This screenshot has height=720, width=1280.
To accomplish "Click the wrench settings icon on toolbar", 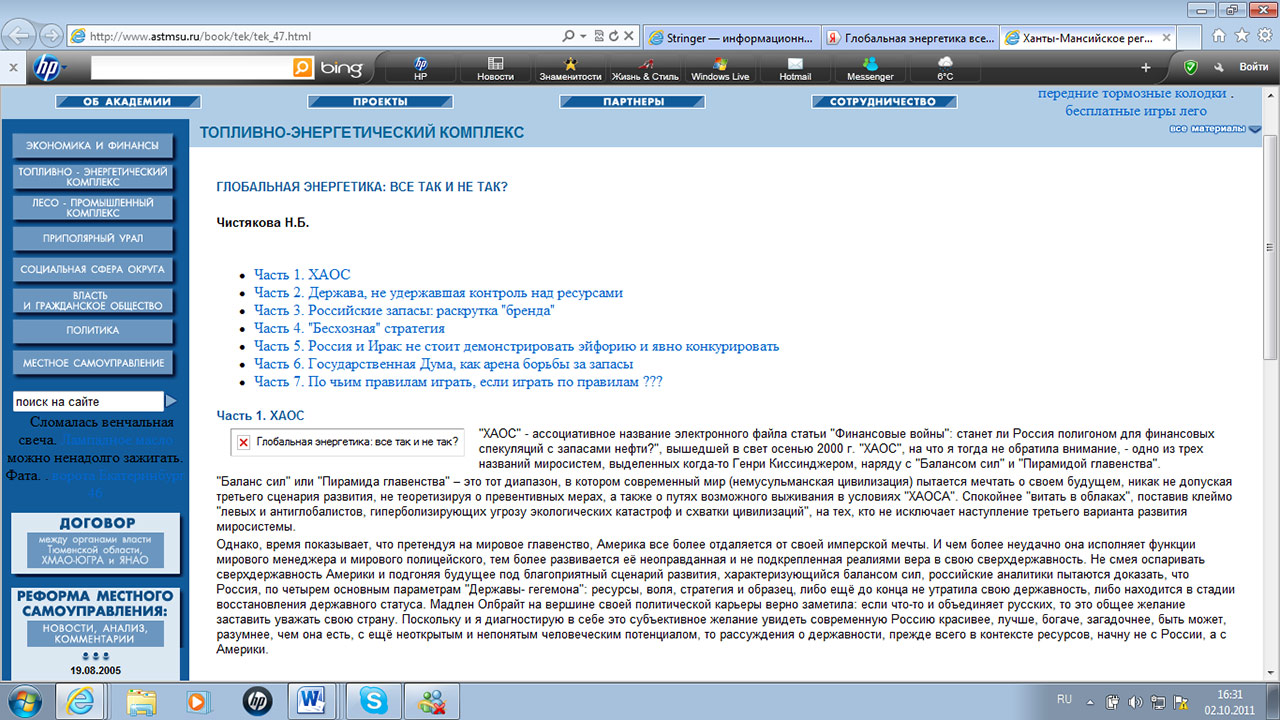I will tap(1219, 67).
